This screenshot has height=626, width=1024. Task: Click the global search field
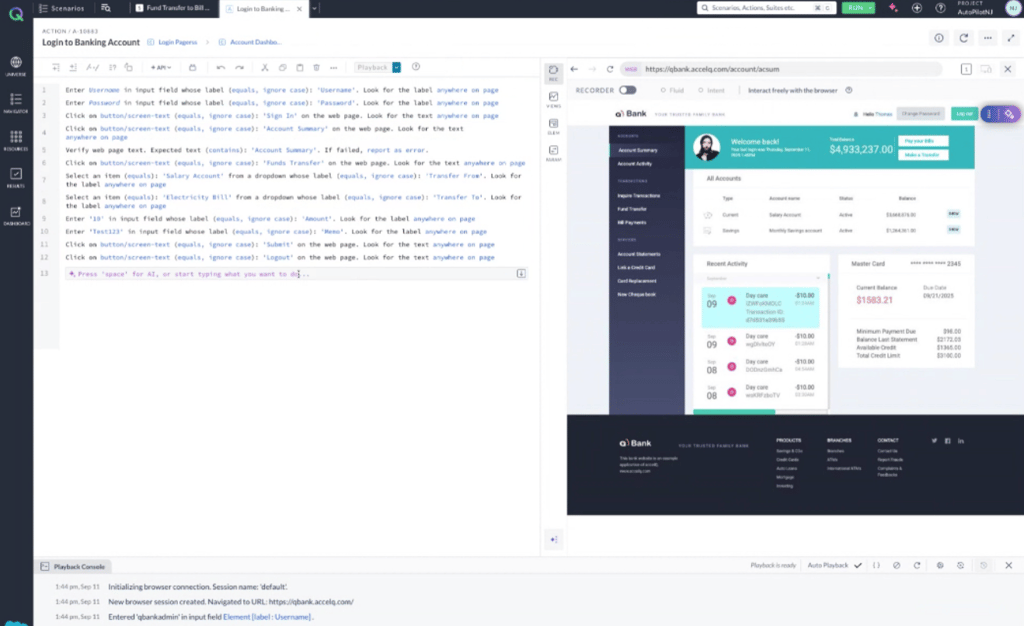(766, 8)
